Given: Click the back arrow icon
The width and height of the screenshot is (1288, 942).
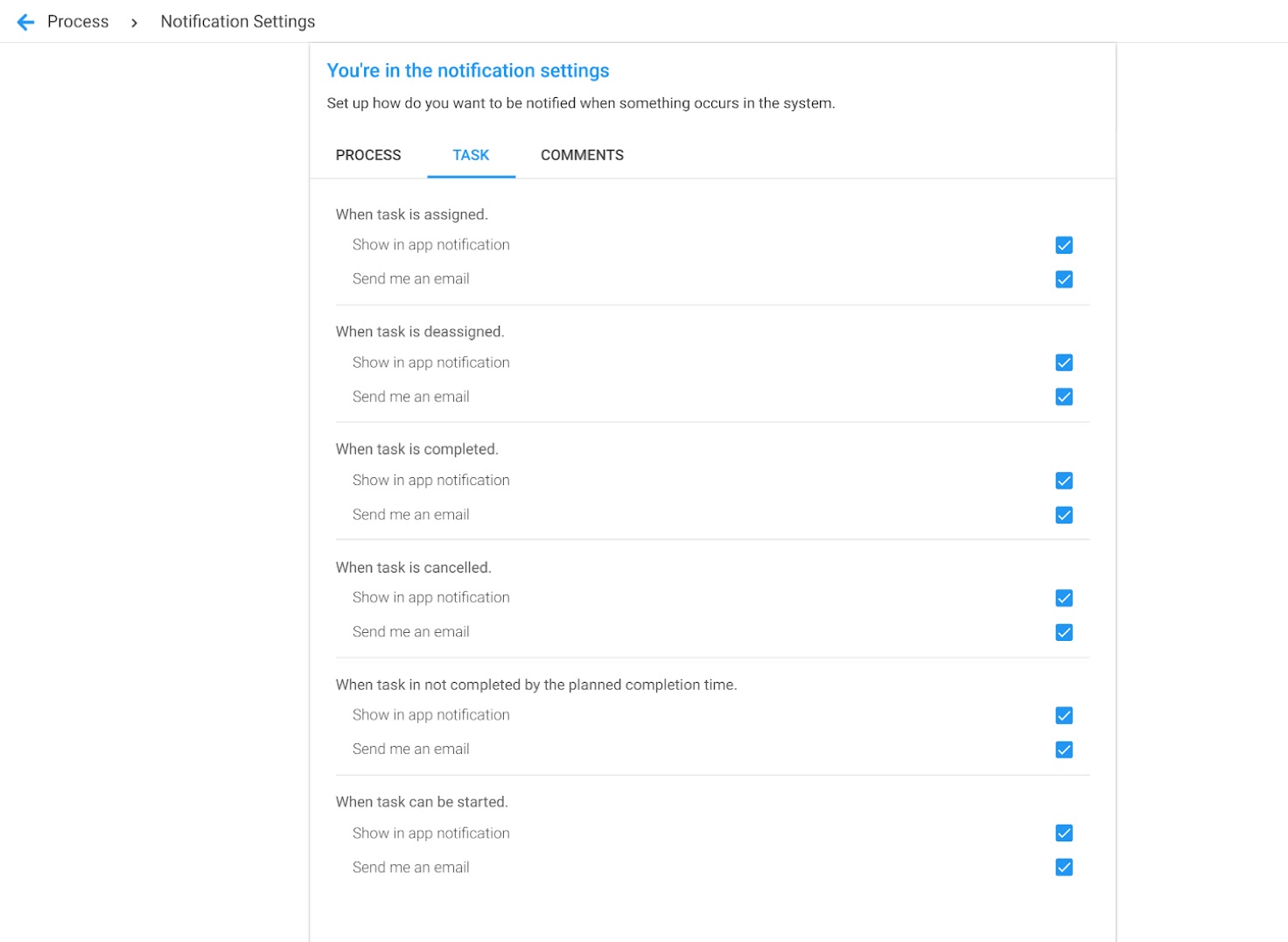Looking at the screenshot, I should point(25,22).
